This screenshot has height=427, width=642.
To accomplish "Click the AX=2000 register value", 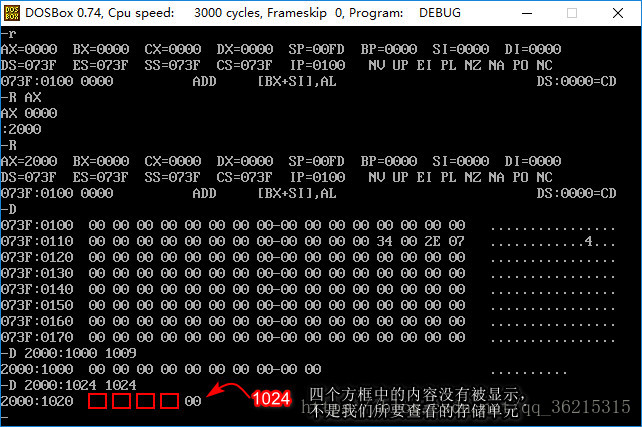I will 29,161.
